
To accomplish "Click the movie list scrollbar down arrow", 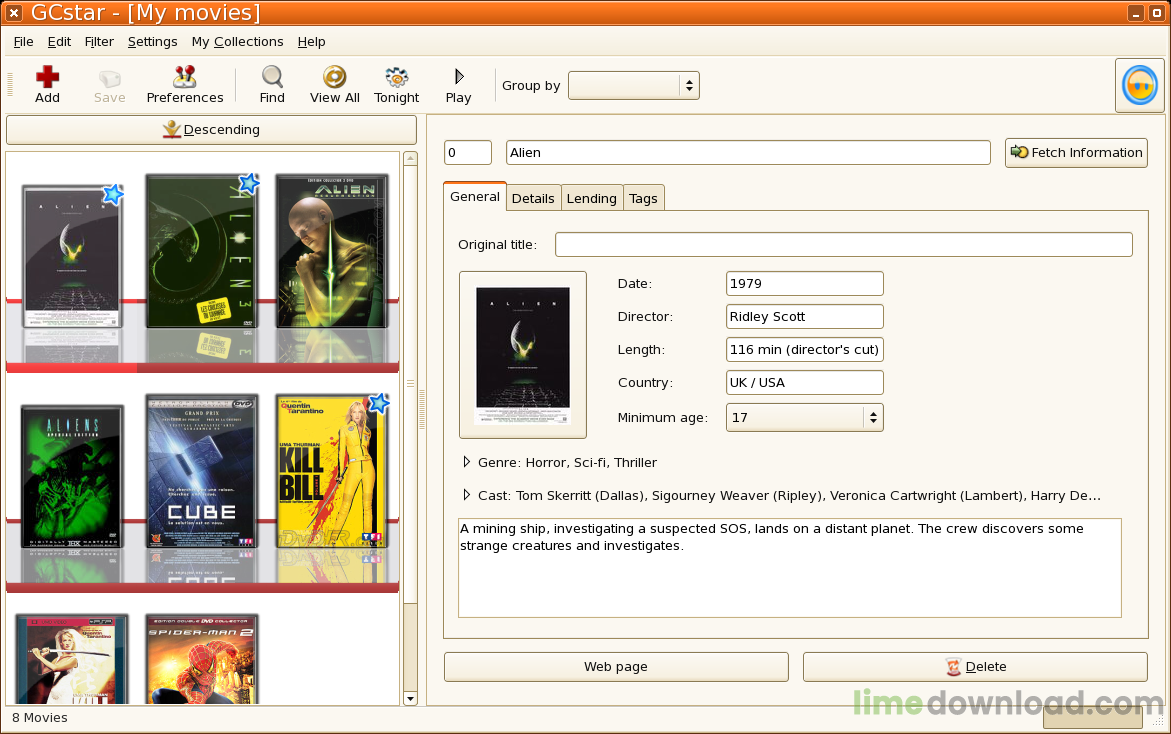I will (410, 697).
